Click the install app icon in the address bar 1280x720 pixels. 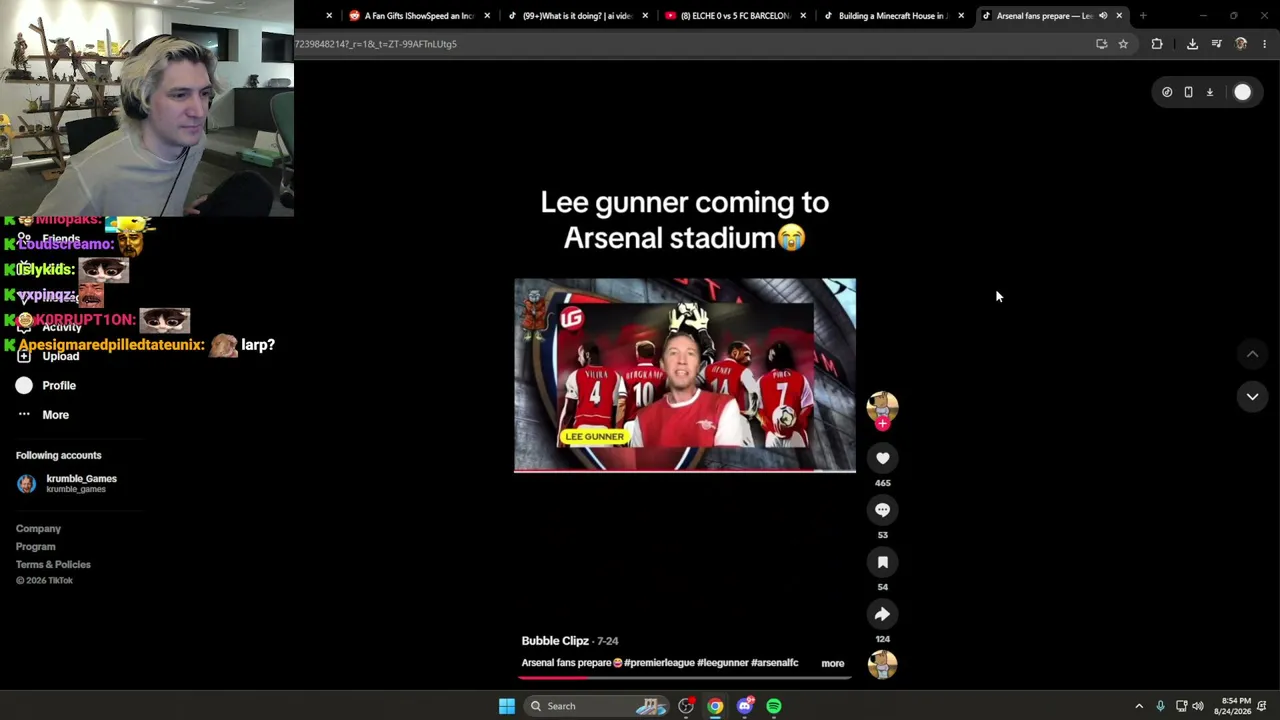tap(1101, 44)
